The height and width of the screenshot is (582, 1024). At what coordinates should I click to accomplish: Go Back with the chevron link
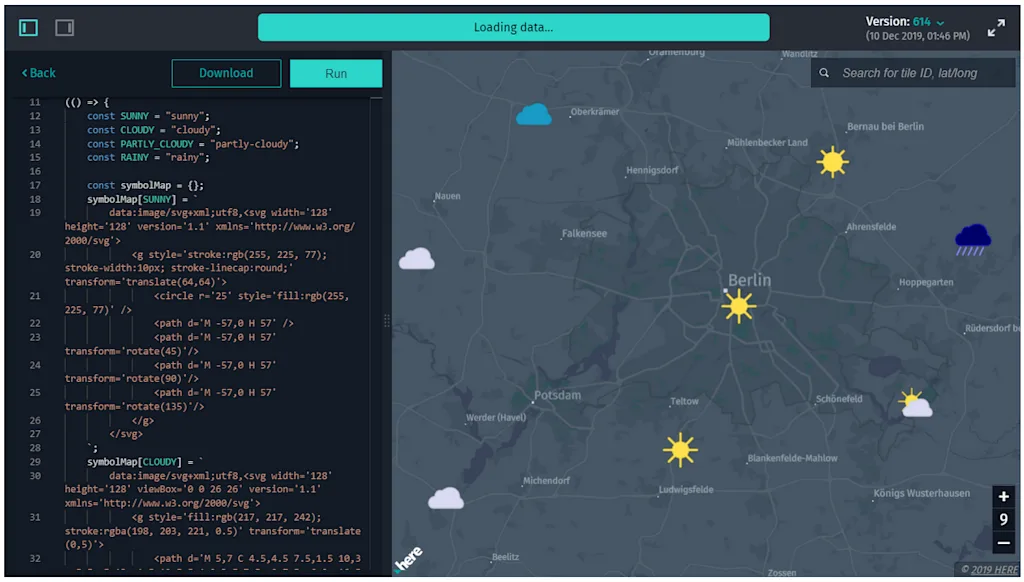pos(39,73)
